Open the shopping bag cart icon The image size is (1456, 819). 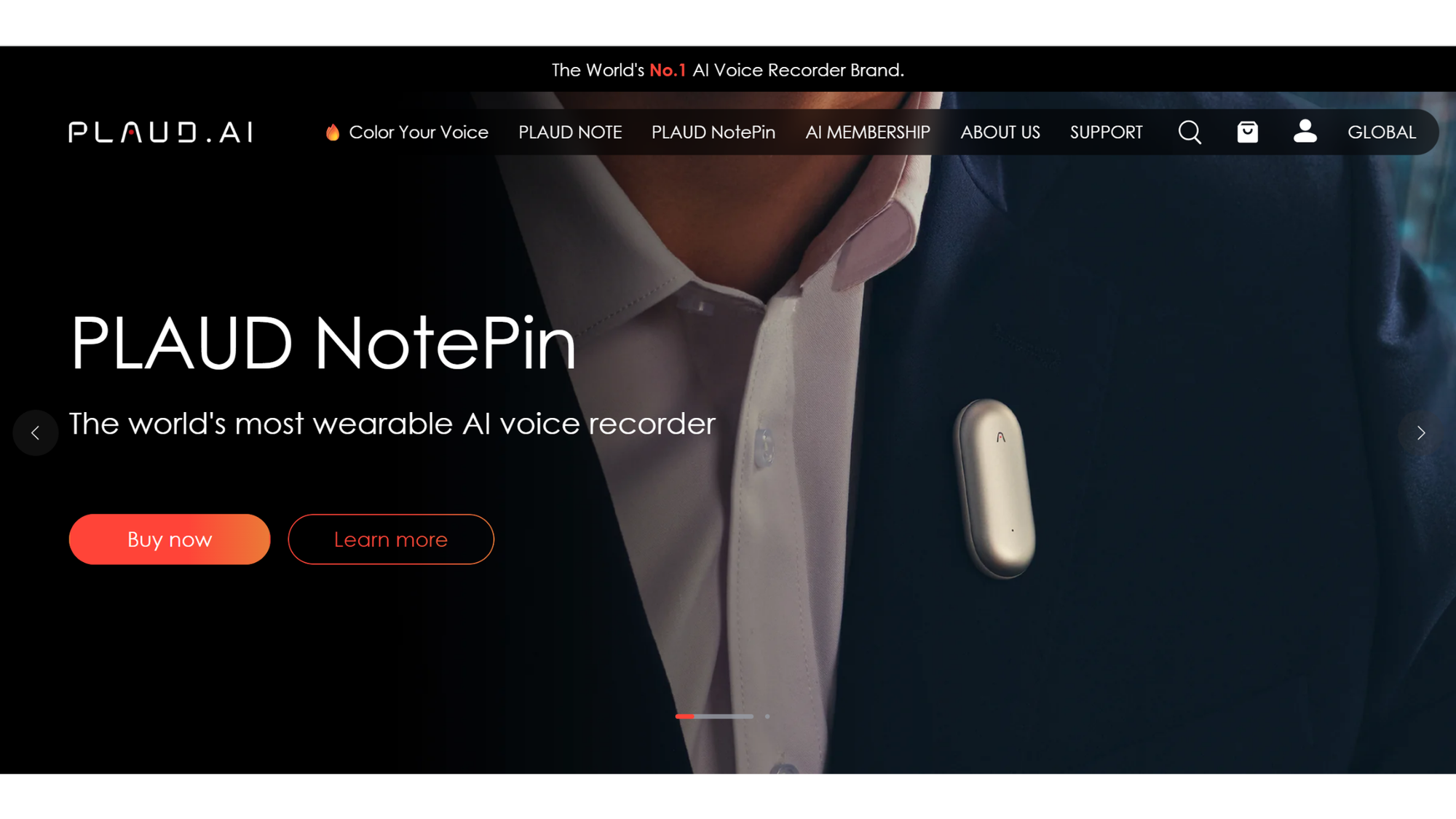click(x=1247, y=132)
